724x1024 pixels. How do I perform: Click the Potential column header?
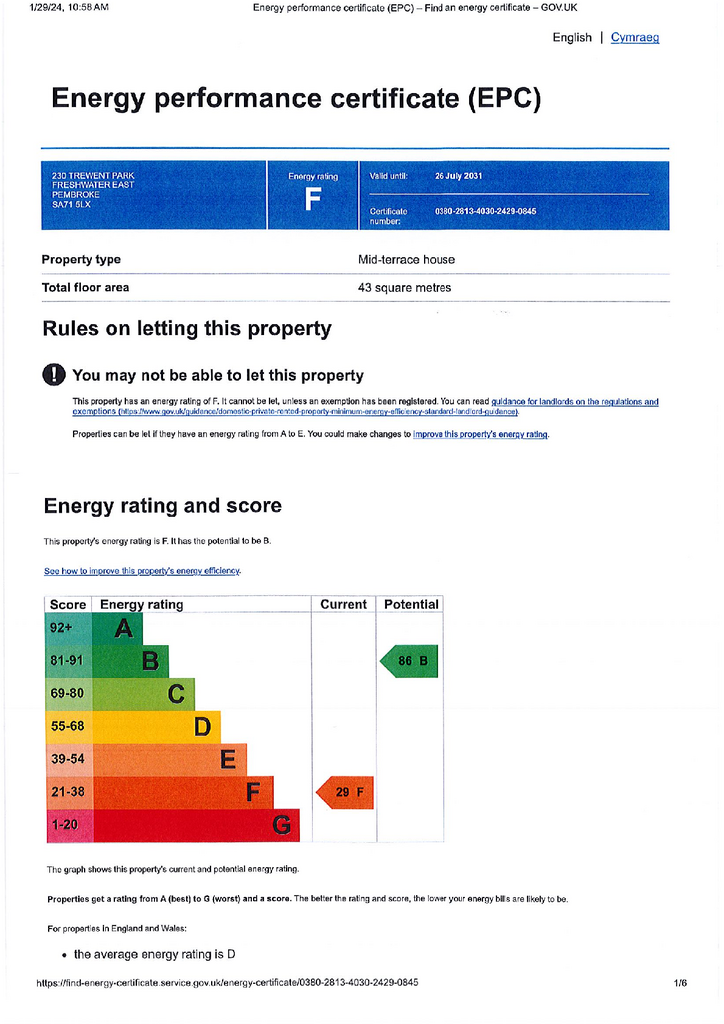411,605
